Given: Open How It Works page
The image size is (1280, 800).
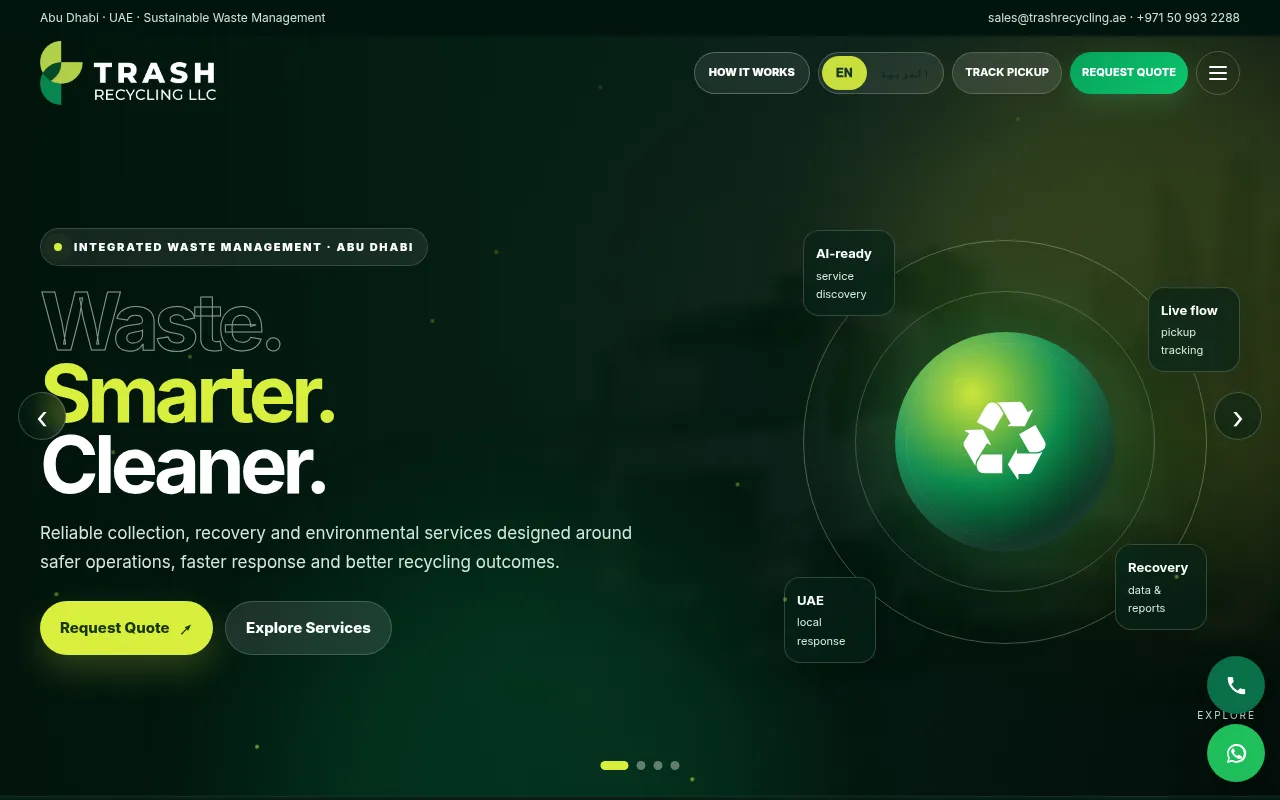Looking at the screenshot, I should [x=752, y=73].
